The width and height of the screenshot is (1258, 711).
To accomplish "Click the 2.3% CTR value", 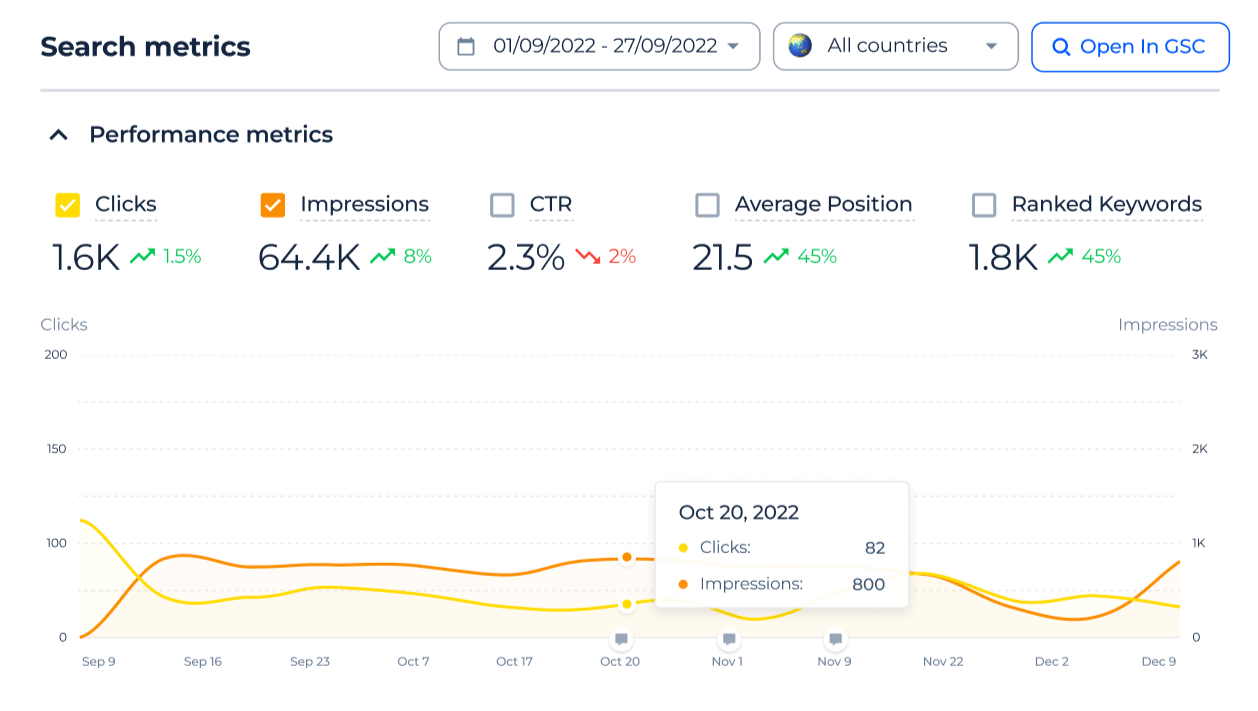I will tap(526, 257).
